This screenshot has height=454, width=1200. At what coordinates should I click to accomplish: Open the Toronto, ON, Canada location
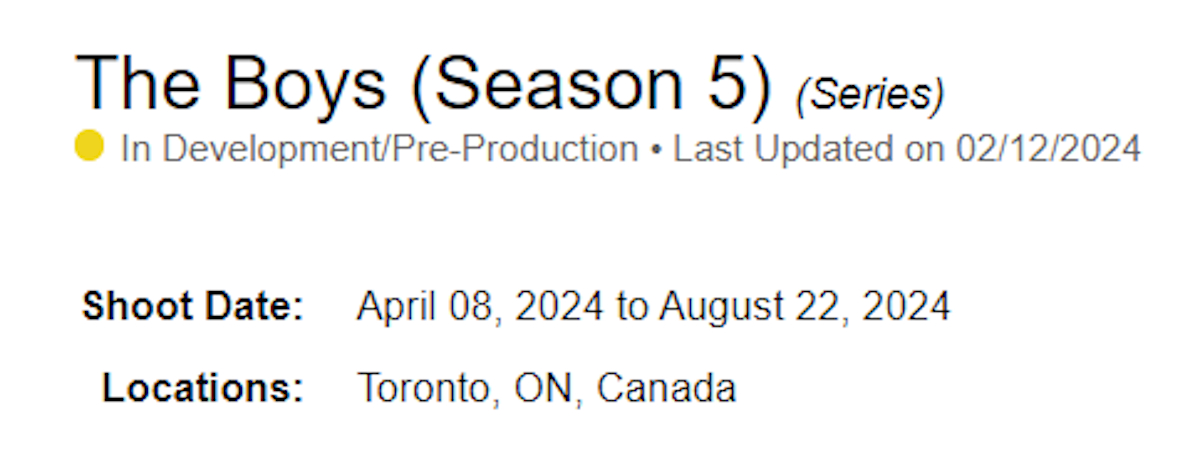click(x=546, y=388)
